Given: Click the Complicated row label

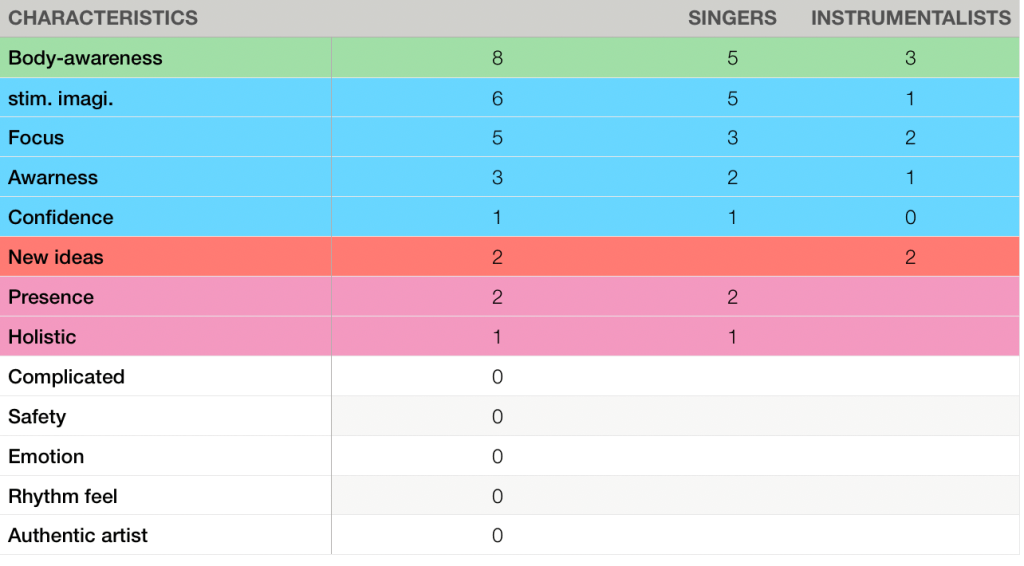Looking at the screenshot, I should click(66, 377).
